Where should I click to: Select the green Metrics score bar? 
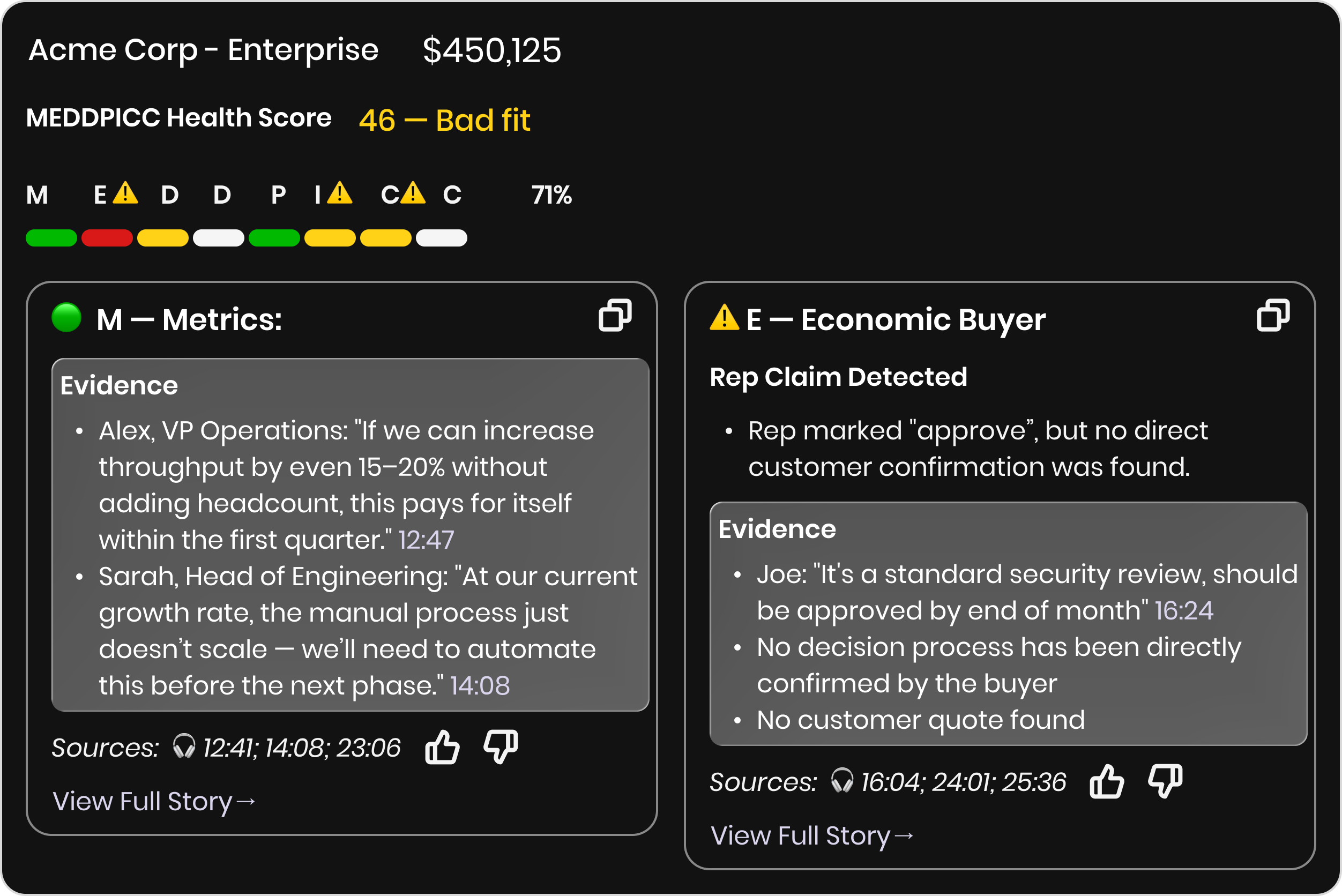pyautogui.click(x=51, y=238)
